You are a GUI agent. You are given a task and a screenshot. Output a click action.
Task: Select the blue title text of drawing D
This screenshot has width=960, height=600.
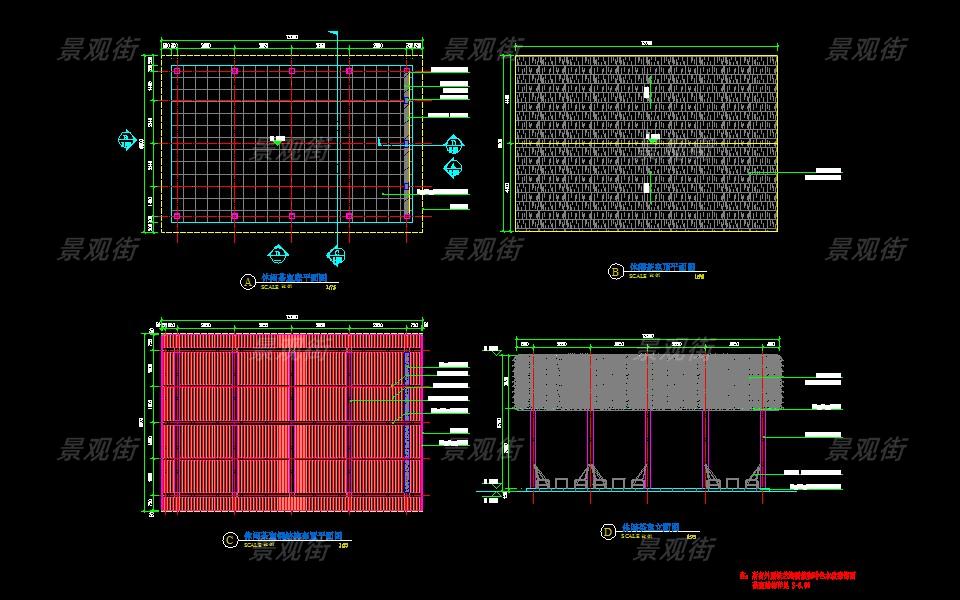pos(650,526)
